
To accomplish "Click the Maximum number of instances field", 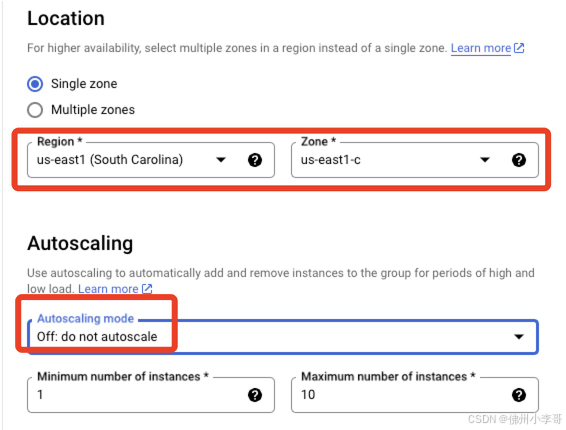I will [415, 395].
